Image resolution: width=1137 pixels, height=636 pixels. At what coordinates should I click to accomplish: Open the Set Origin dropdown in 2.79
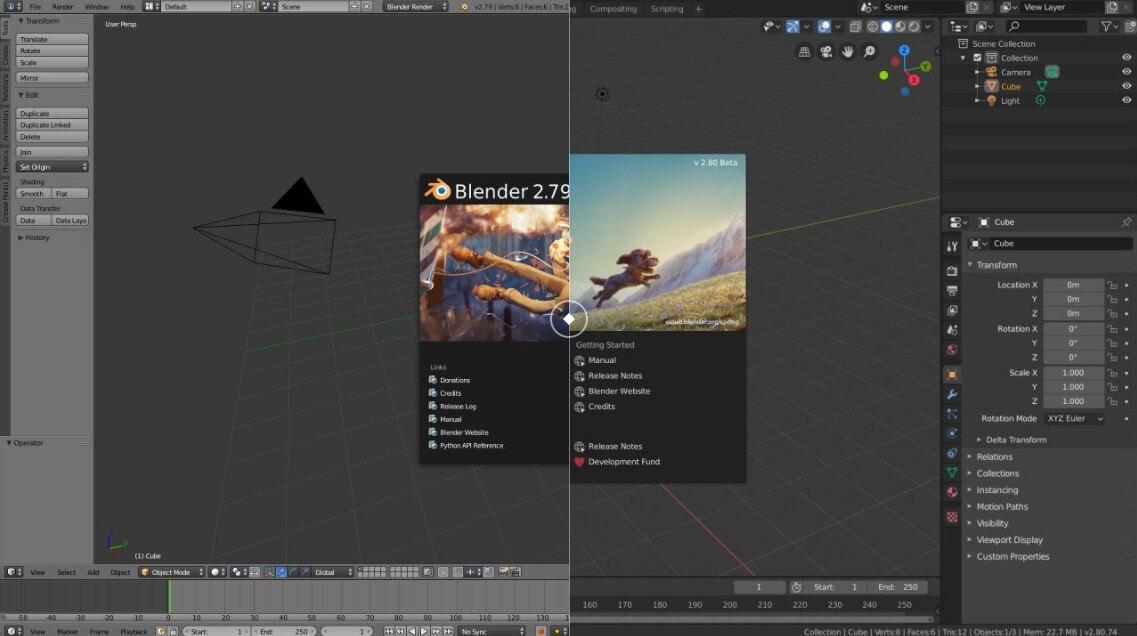[52, 167]
